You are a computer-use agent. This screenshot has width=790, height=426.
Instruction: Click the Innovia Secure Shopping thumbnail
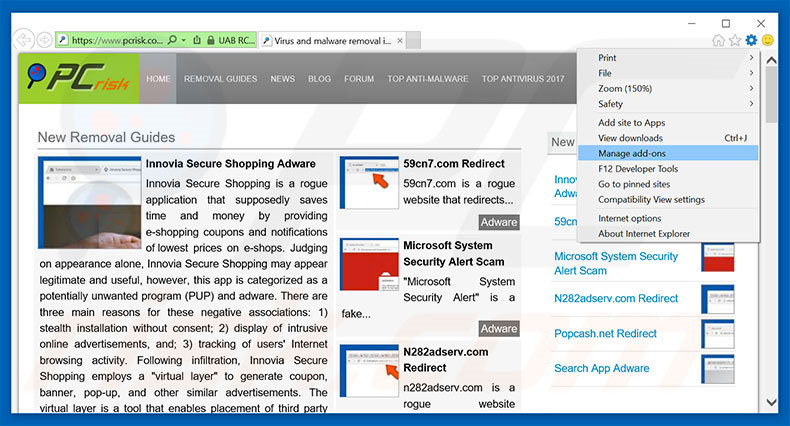click(x=90, y=202)
